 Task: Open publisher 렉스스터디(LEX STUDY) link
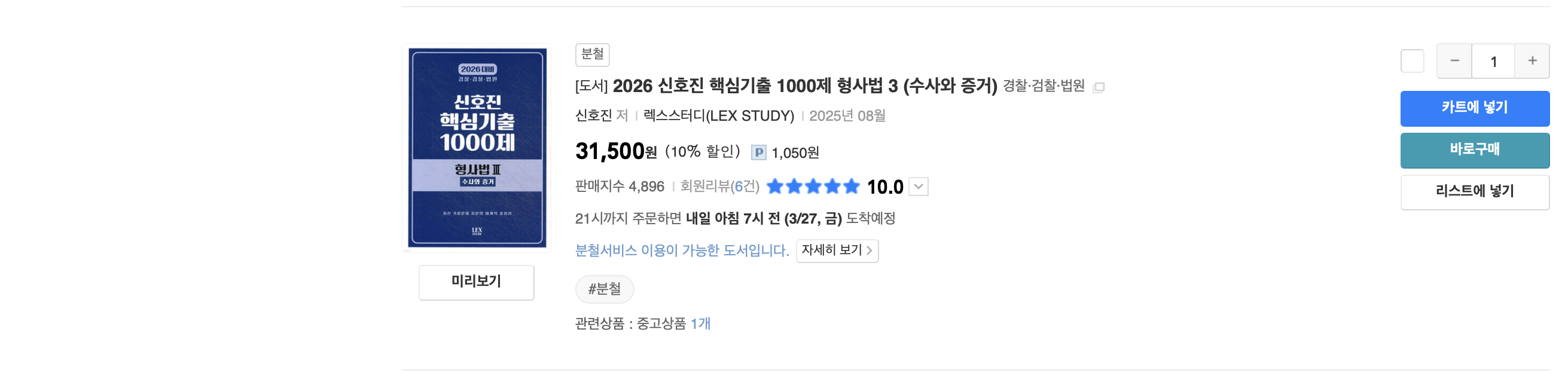tap(718, 115)
